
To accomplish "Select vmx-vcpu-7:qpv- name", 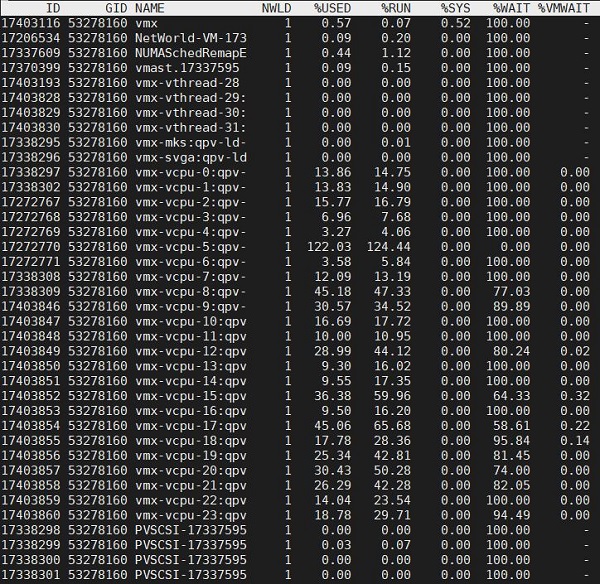I will [191, 277].
